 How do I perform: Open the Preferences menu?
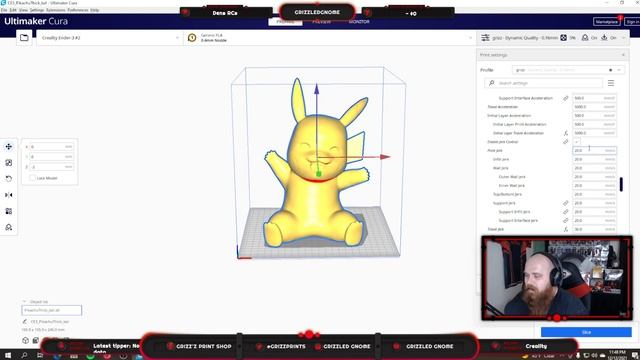point(78,10)
